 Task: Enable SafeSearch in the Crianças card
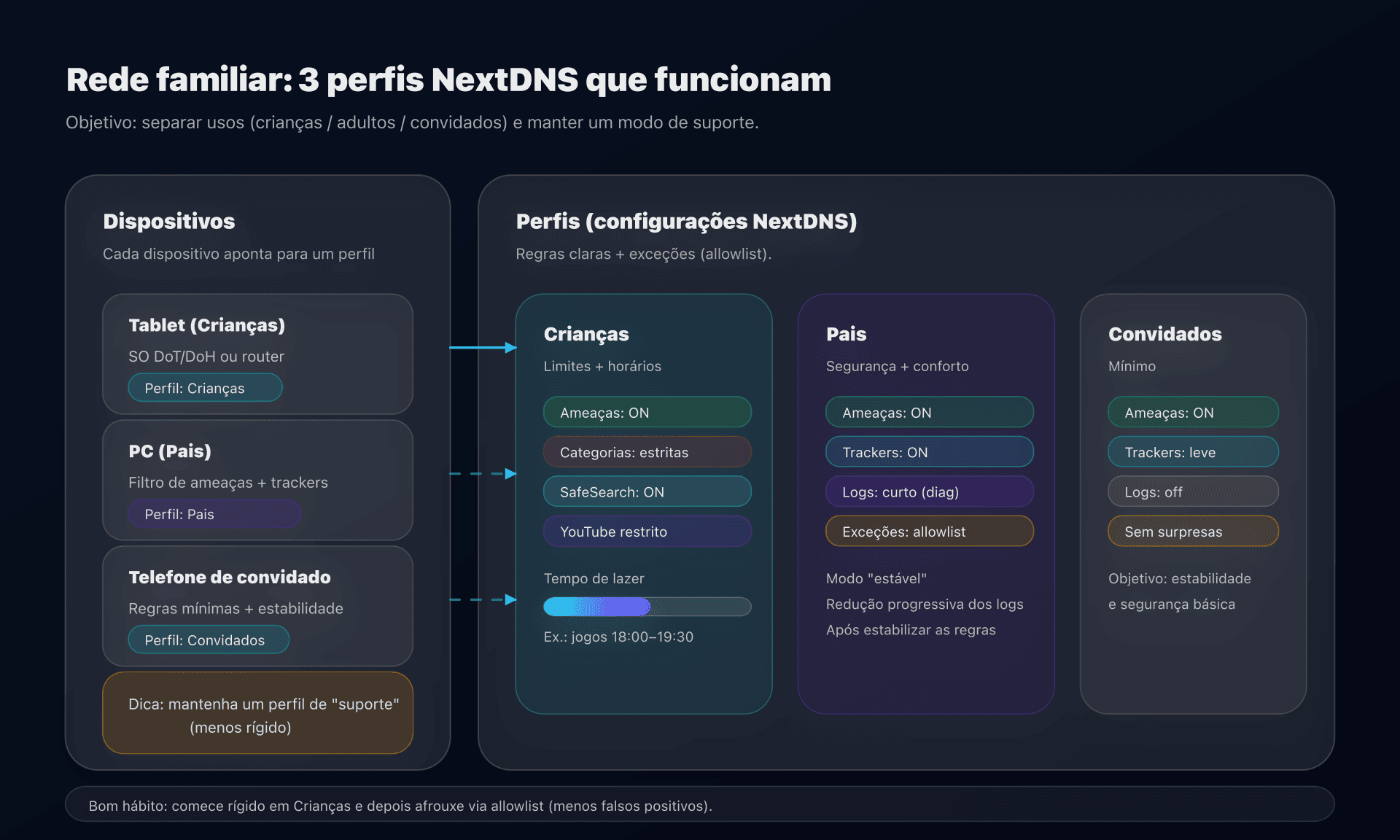646,491
